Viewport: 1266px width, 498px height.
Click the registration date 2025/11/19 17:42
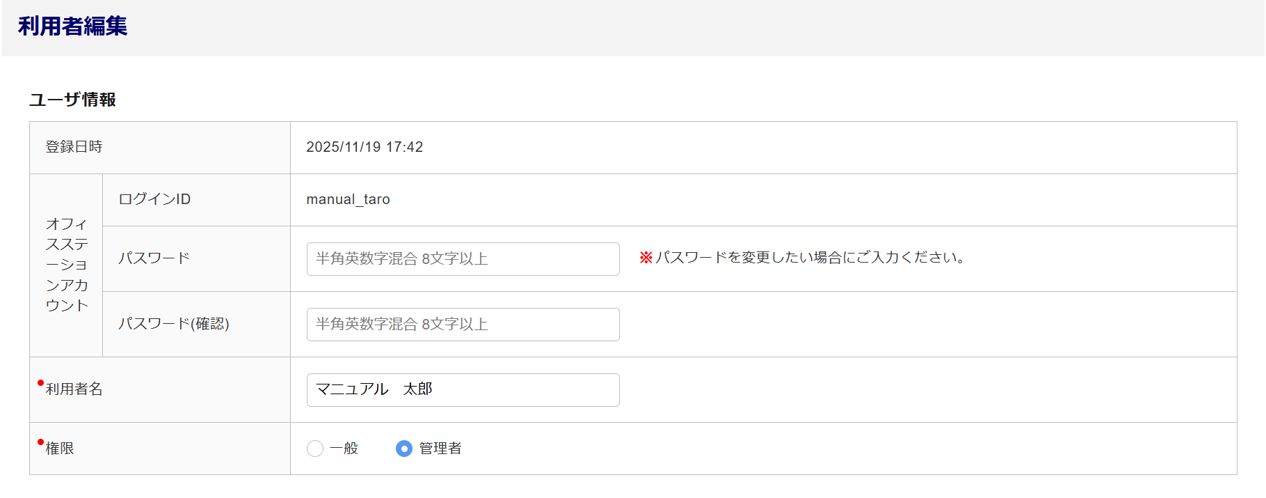(x=364, y=147)
